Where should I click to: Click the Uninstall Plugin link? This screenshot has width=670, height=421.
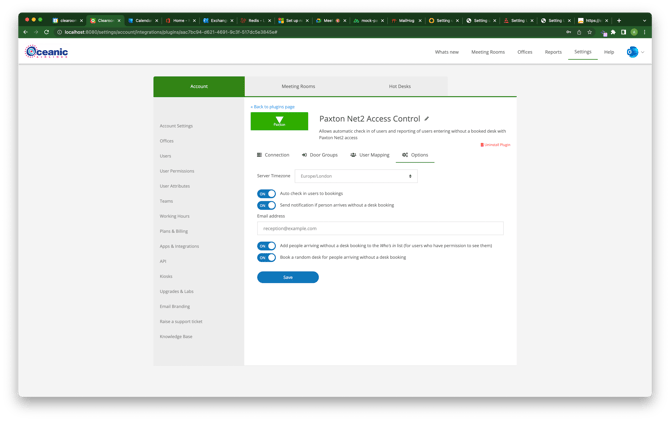tap(496, 145)
